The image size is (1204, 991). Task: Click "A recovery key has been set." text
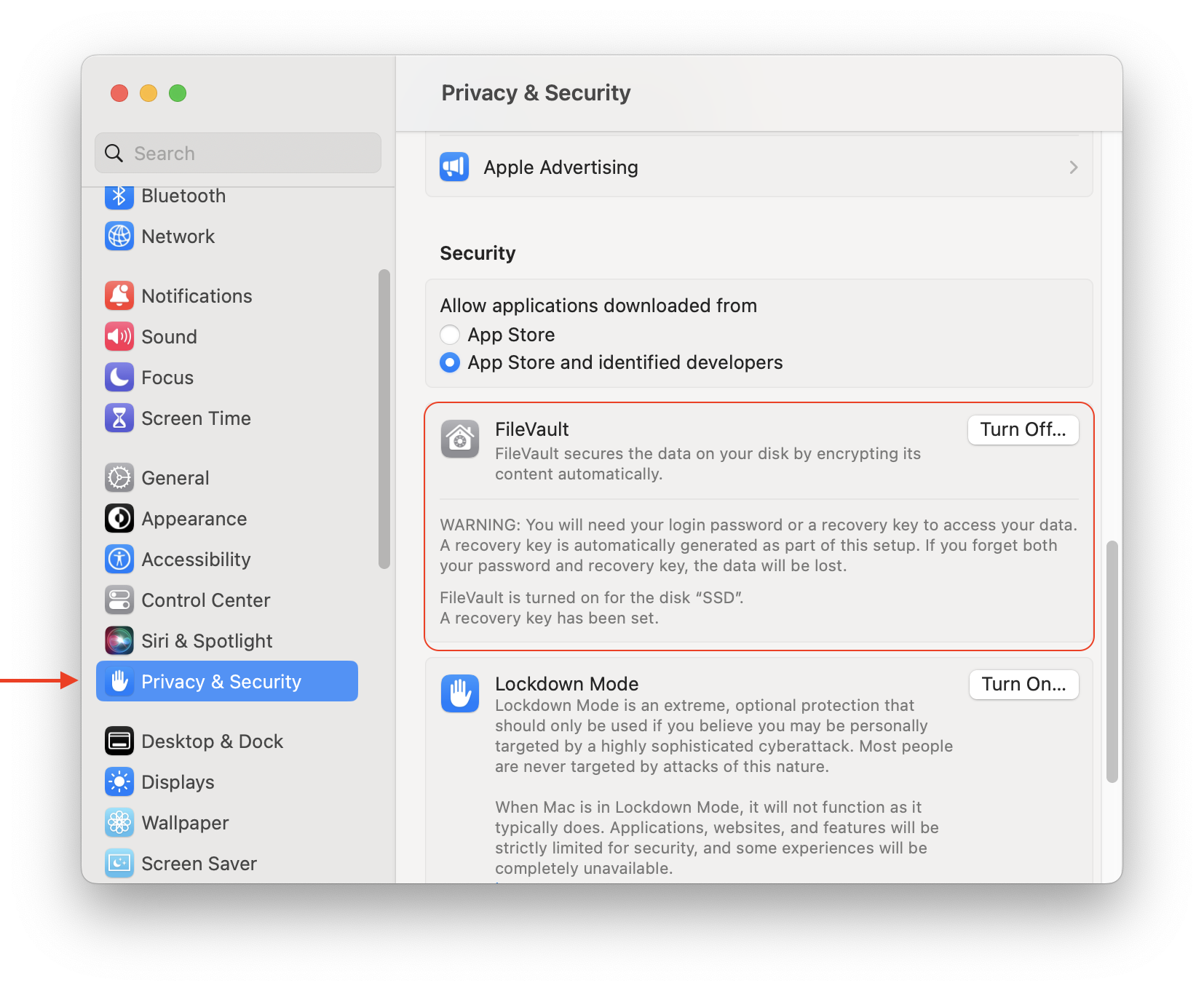[550, 618]
